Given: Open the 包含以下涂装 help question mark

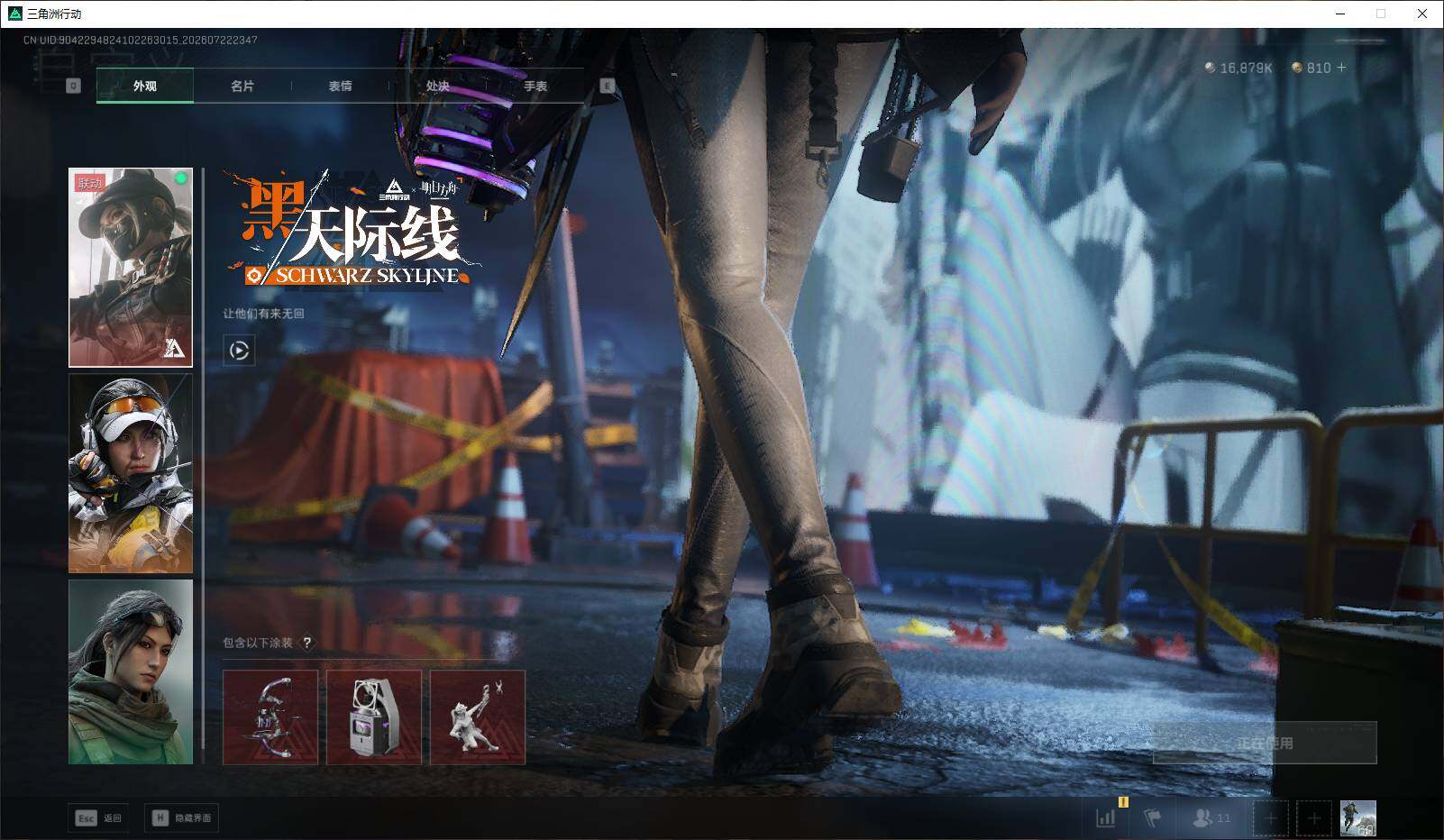Looking at the screenshot, I should click(307, 643).
